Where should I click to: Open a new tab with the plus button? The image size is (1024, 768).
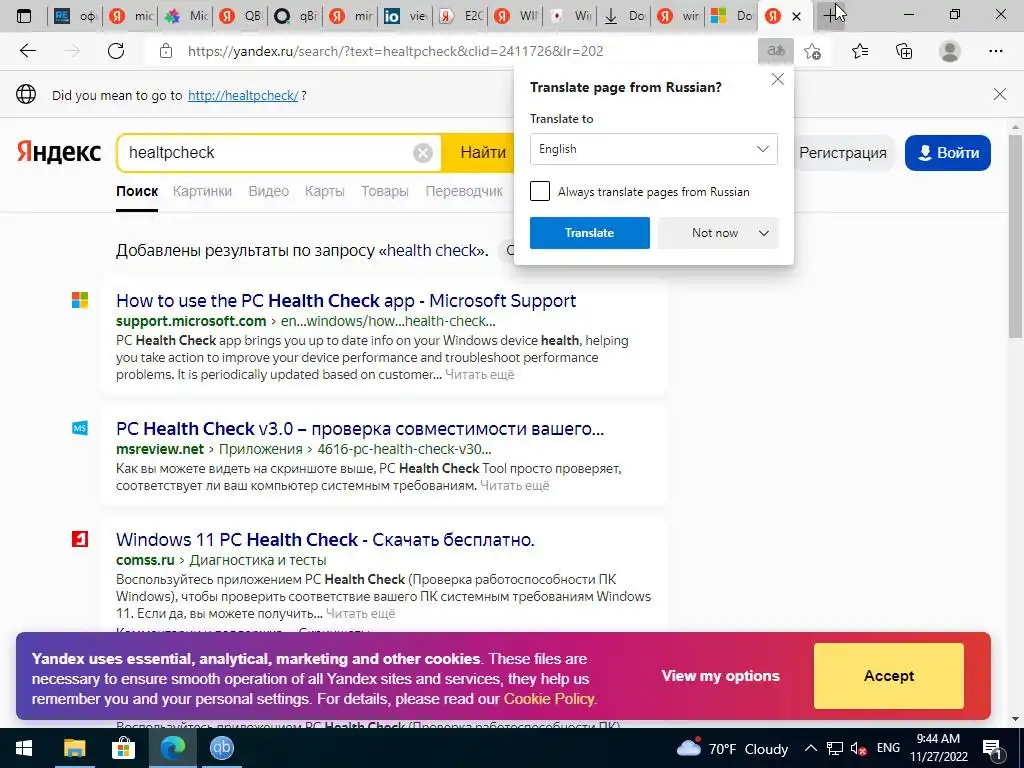click(x=831, y=16)
